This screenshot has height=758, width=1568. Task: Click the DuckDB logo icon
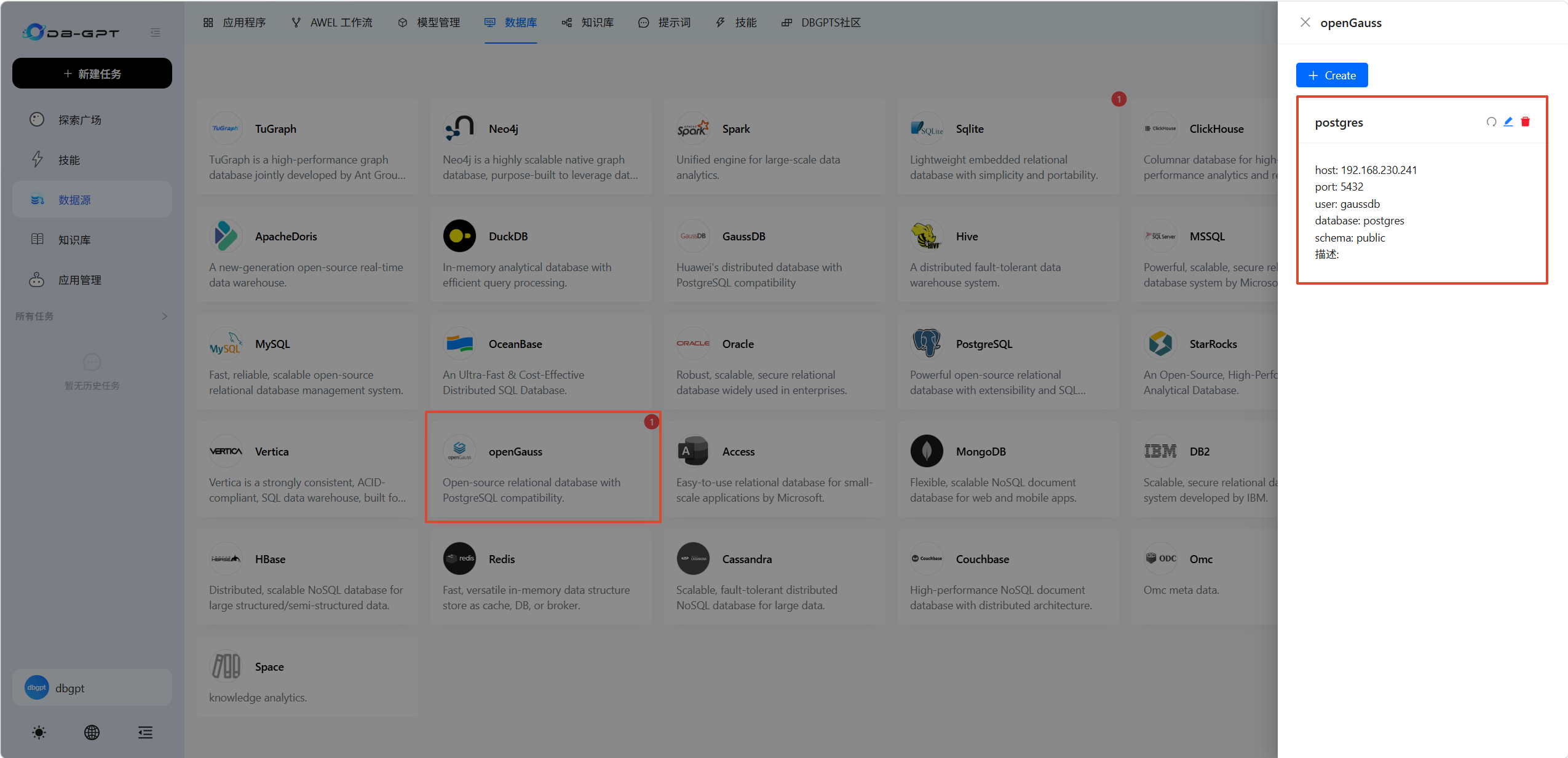459,236
